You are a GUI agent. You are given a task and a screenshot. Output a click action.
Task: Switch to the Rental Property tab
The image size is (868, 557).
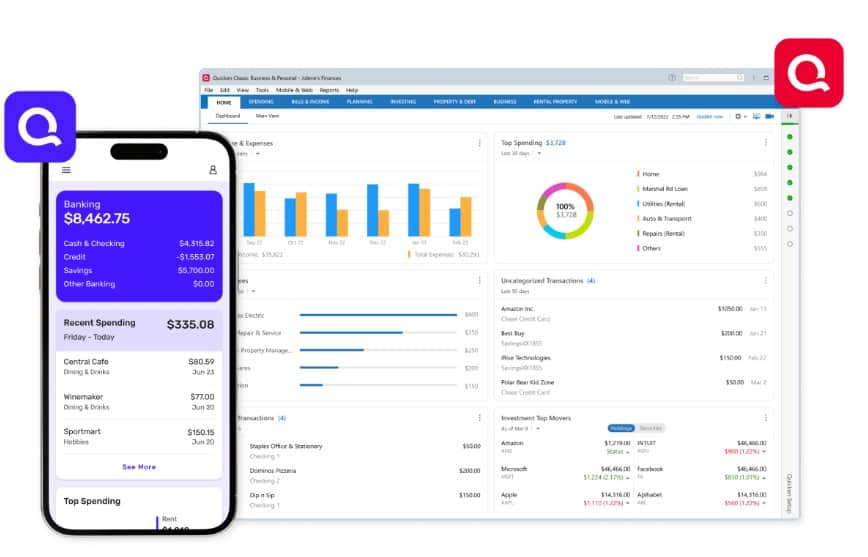(x=555, y=102)
